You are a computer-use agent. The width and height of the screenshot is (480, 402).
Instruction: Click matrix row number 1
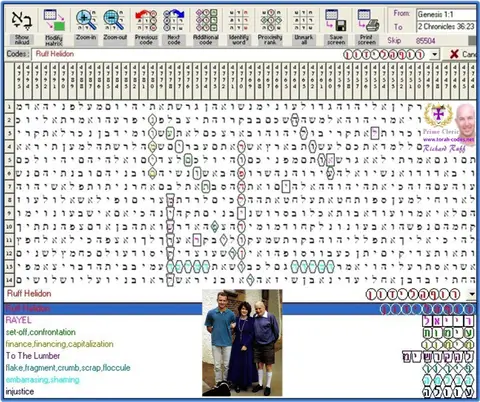click(9, 107)
